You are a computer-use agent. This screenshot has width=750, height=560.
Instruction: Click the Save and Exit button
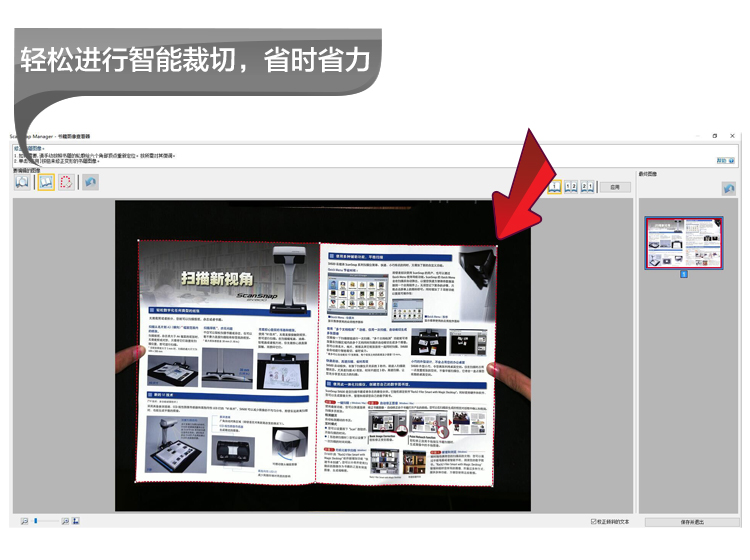pyautogui.click(x=691, y=521)
